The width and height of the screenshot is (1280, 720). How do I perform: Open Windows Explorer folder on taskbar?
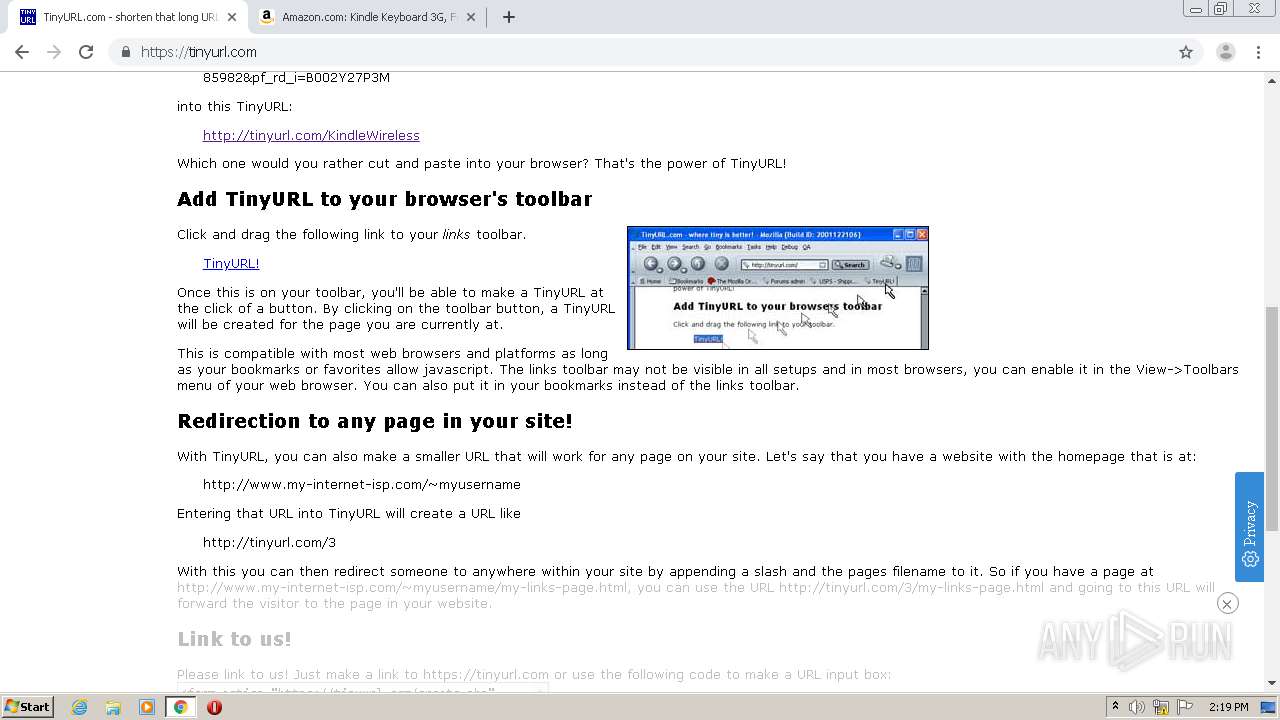click(113, 707)
